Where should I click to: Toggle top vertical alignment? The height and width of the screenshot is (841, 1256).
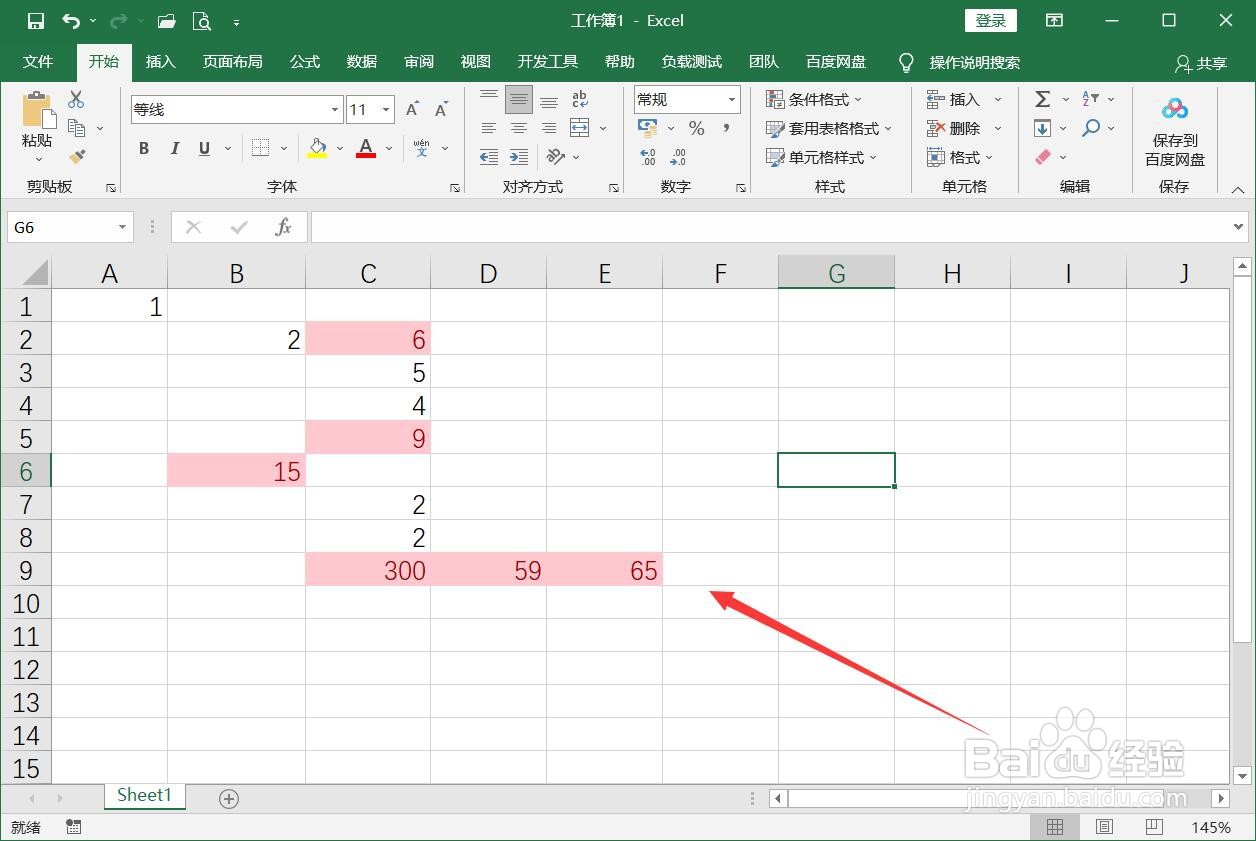[489, 99]
